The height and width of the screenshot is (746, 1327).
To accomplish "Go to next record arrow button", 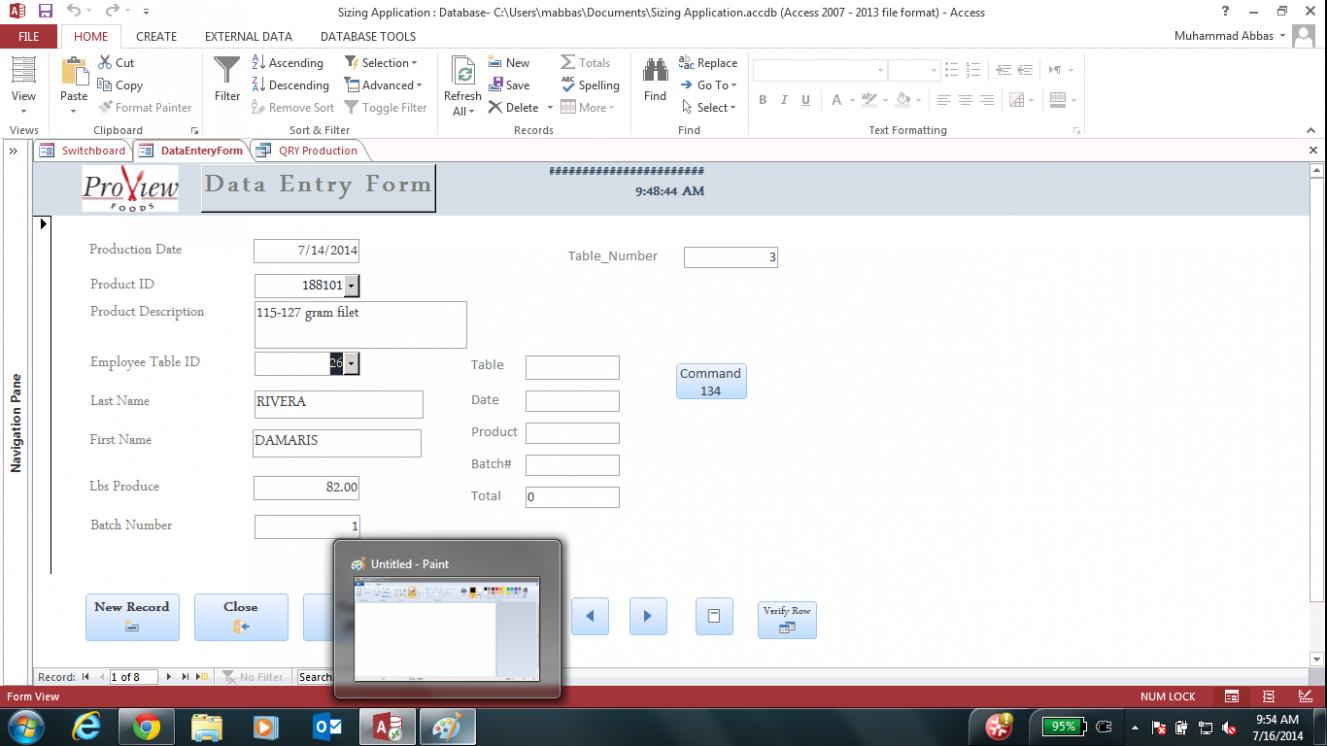I will point(648,617).
